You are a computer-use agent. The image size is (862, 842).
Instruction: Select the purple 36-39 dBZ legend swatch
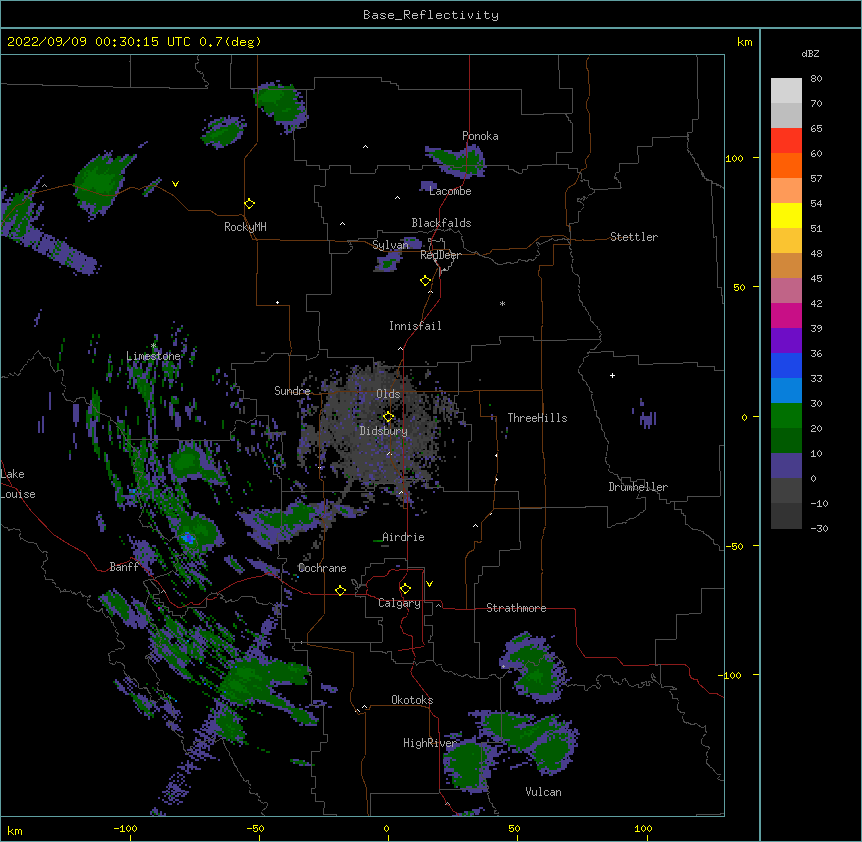tap(786, 340)
